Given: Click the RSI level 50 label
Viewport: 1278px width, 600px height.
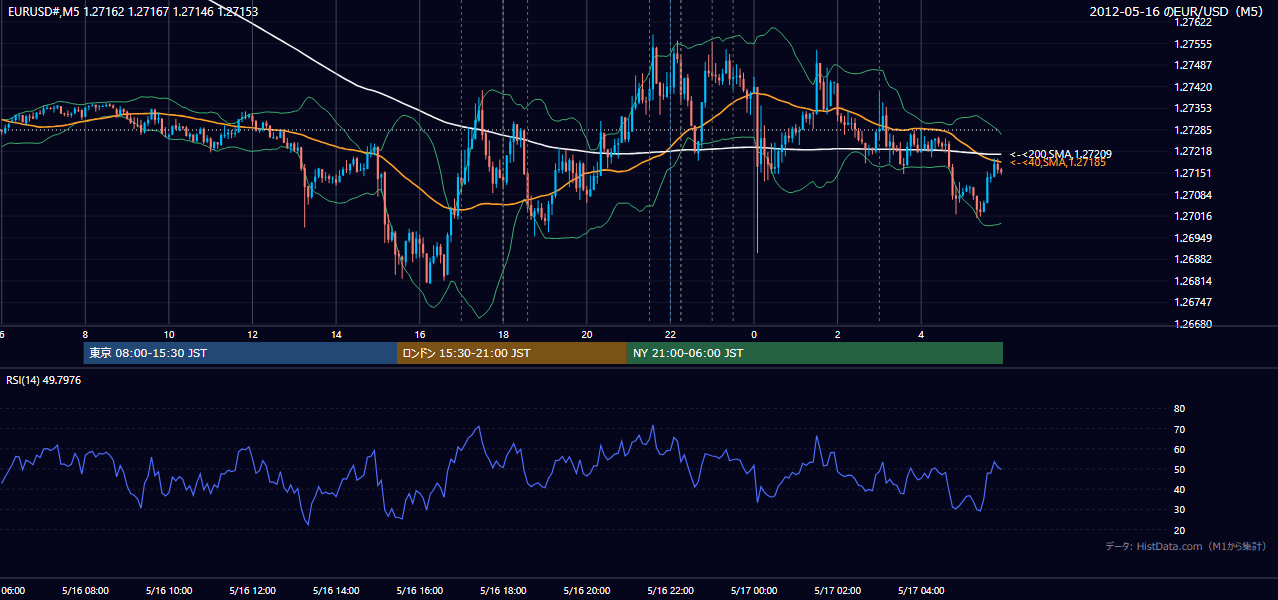Looking at the screenshot, I should click(x=1179, y=470).
